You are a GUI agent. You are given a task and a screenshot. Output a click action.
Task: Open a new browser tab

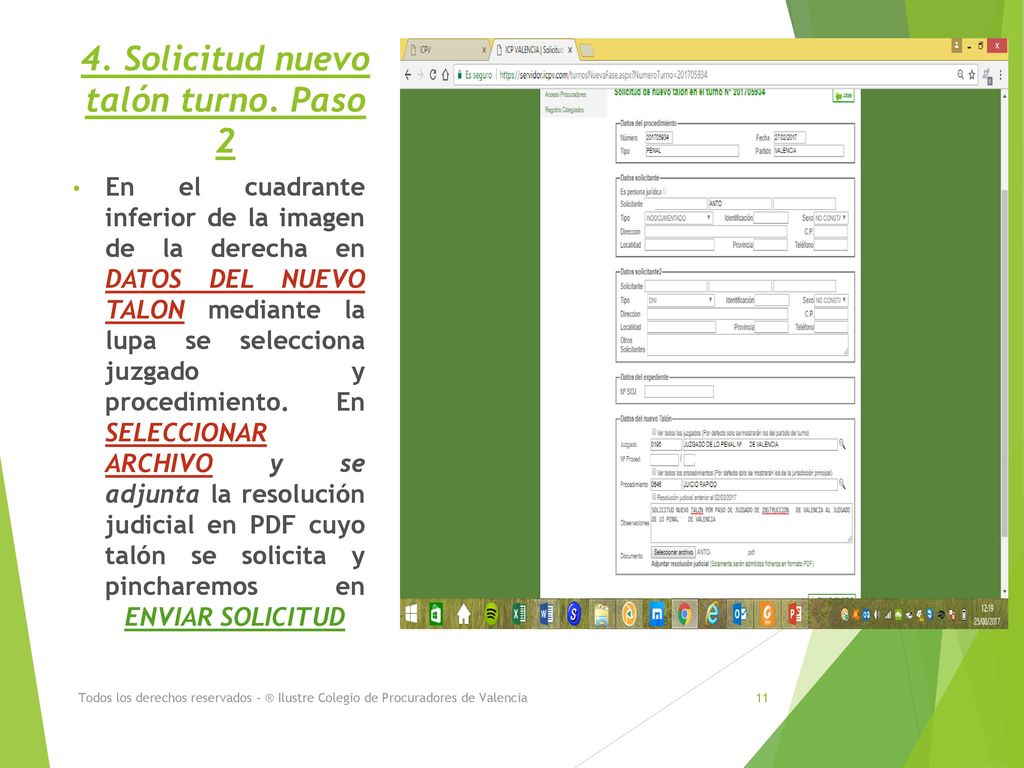(587, 50)
